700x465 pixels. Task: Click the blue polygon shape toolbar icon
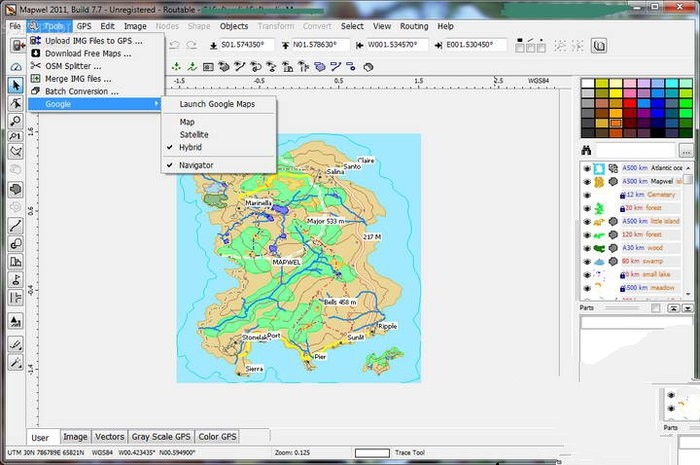coord(320,67)
